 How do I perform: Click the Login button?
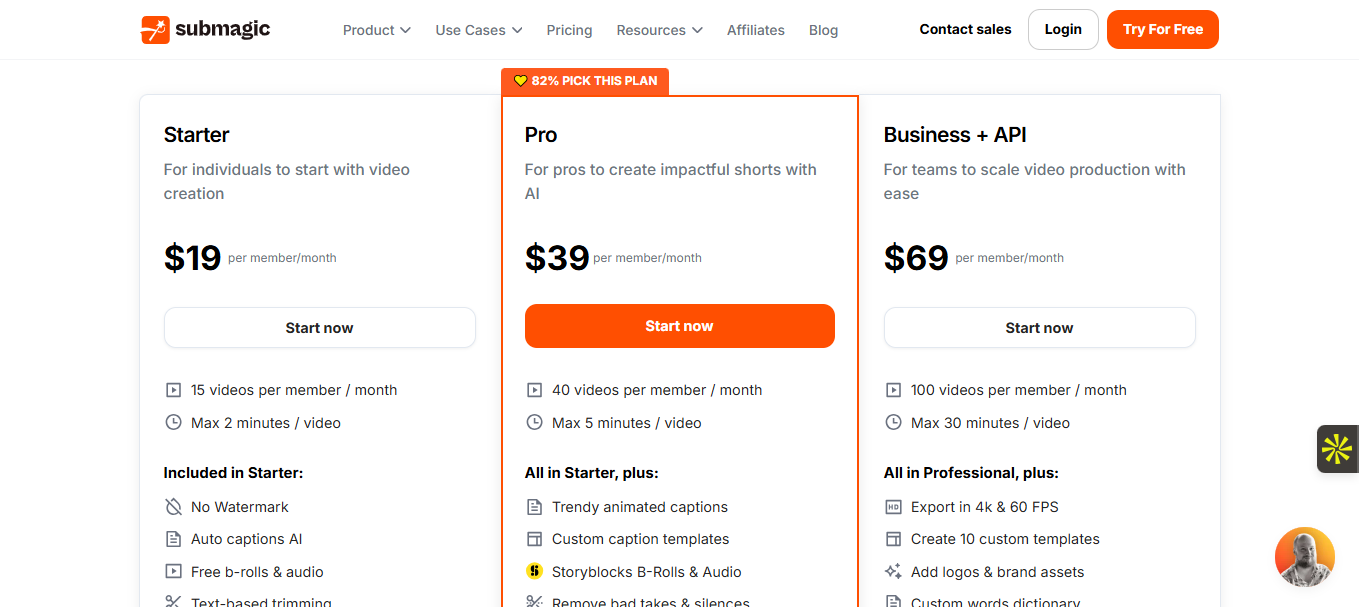1063,30
